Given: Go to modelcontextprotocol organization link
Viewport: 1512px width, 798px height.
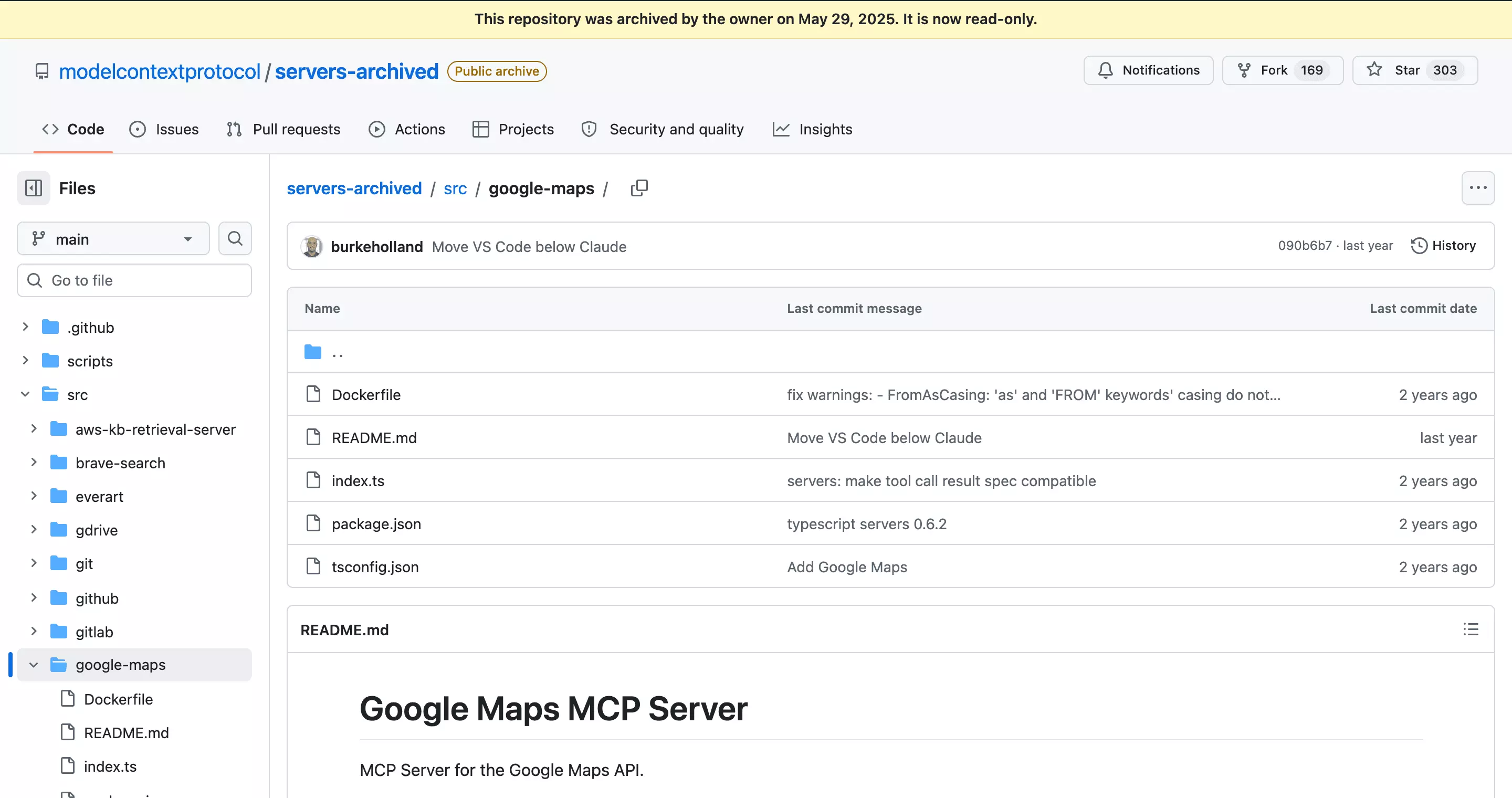Looking at the screenshot, I should [160, 71].
